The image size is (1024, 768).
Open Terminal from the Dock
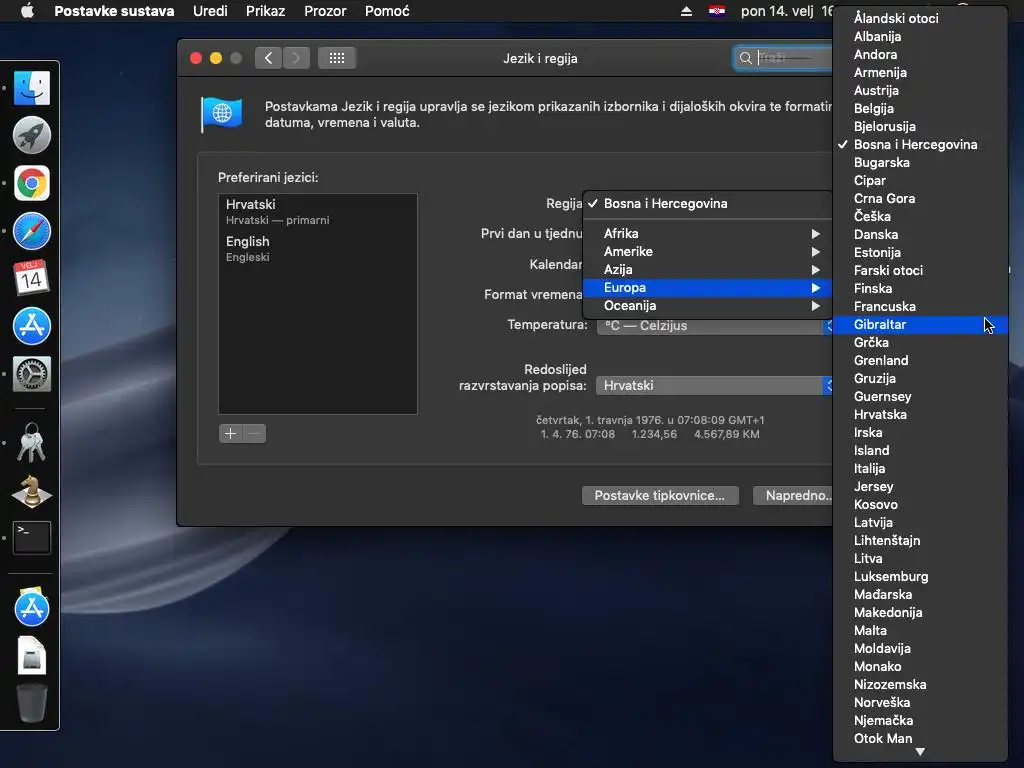[x=31, y=537]
